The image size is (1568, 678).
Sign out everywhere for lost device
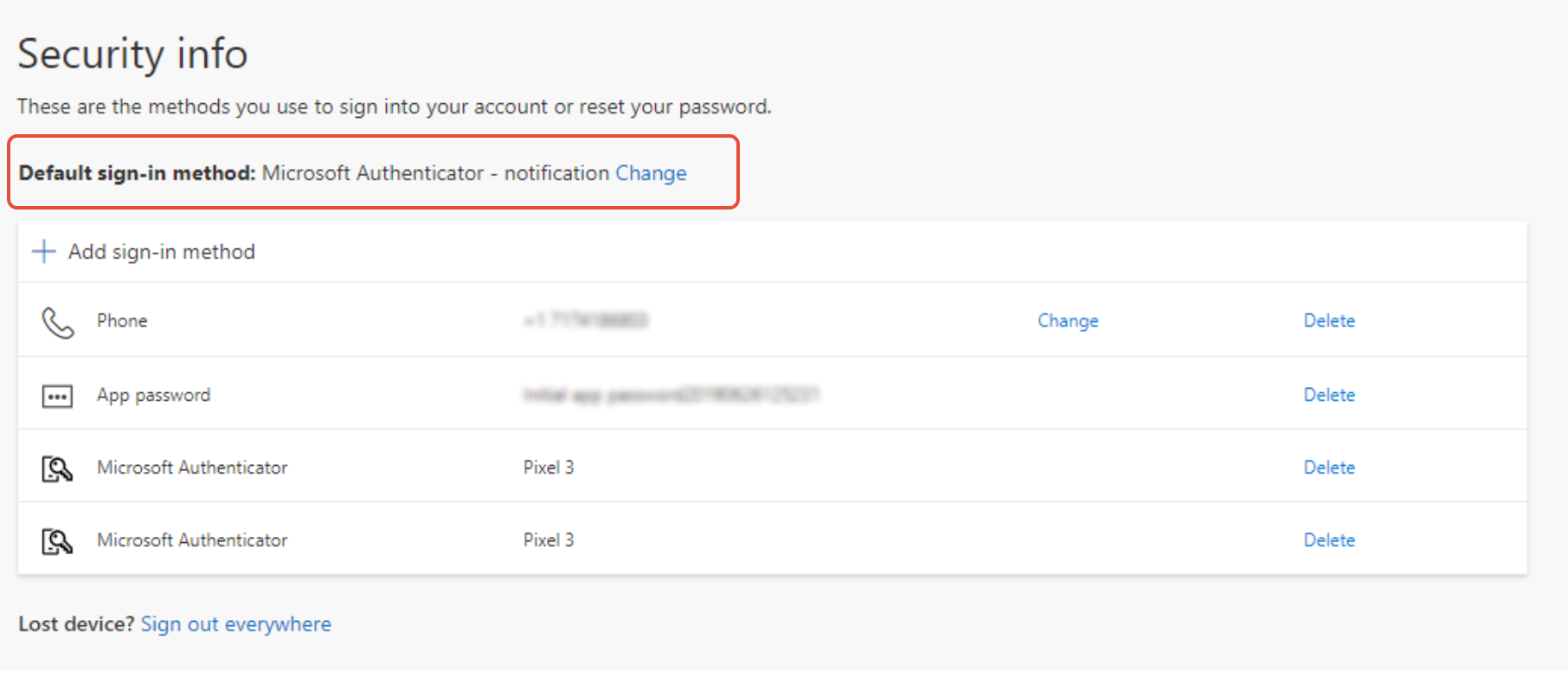click(x=236, y=624)
